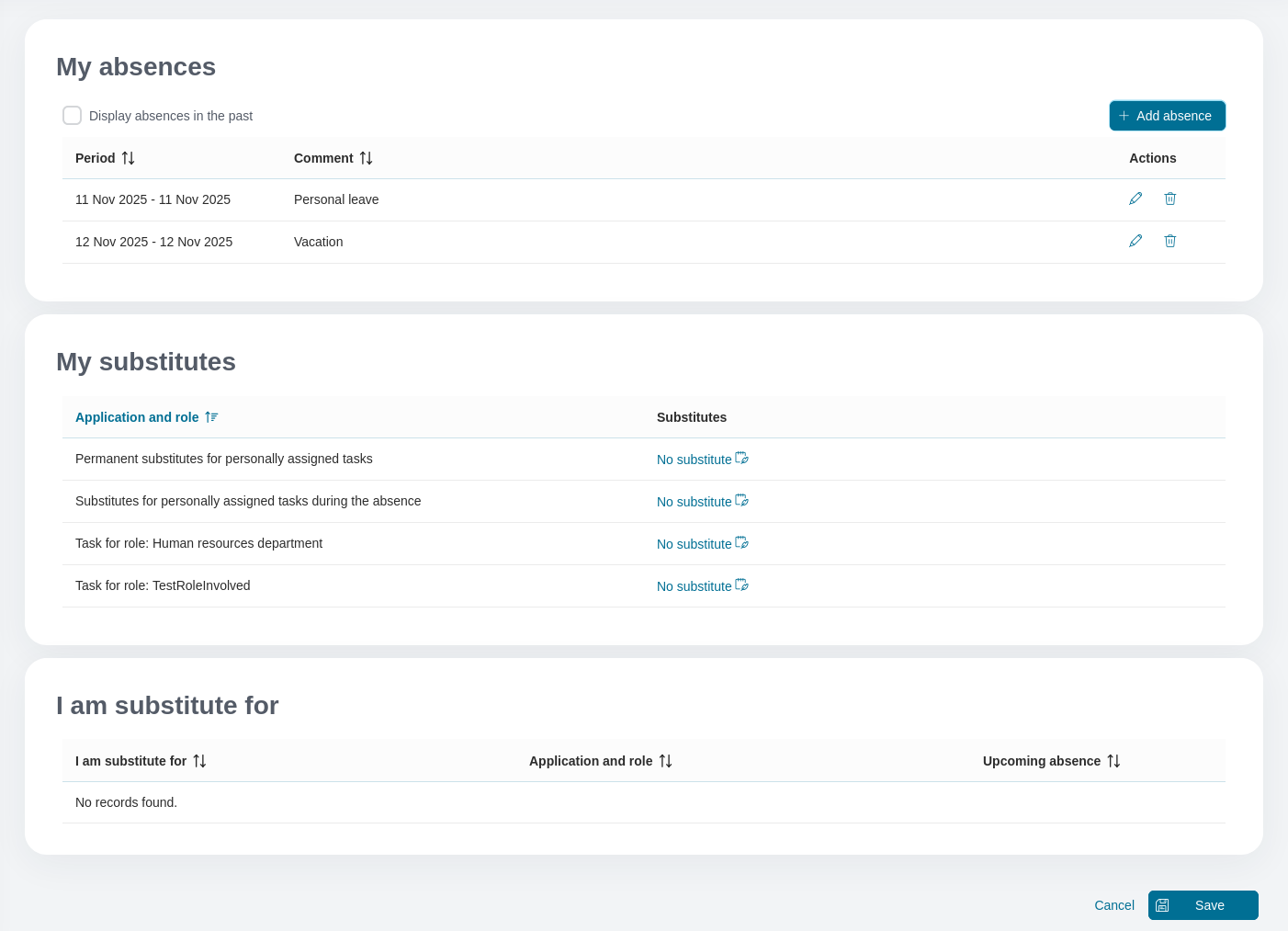Screen dimensions: 1288x931
Task: Delete the Personal leave absence via trash icon
Action: (x=1170, y=199)
